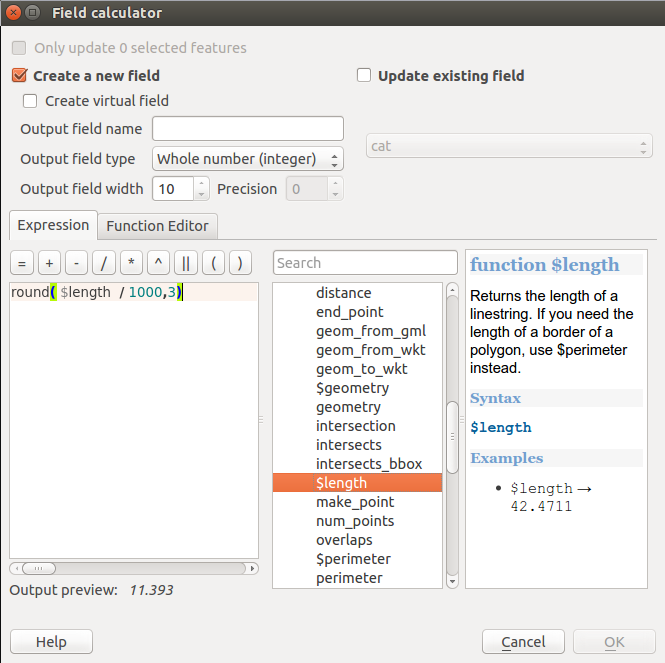Enable Create virtual field option
The image size is (665, 663).
[30, 101]
